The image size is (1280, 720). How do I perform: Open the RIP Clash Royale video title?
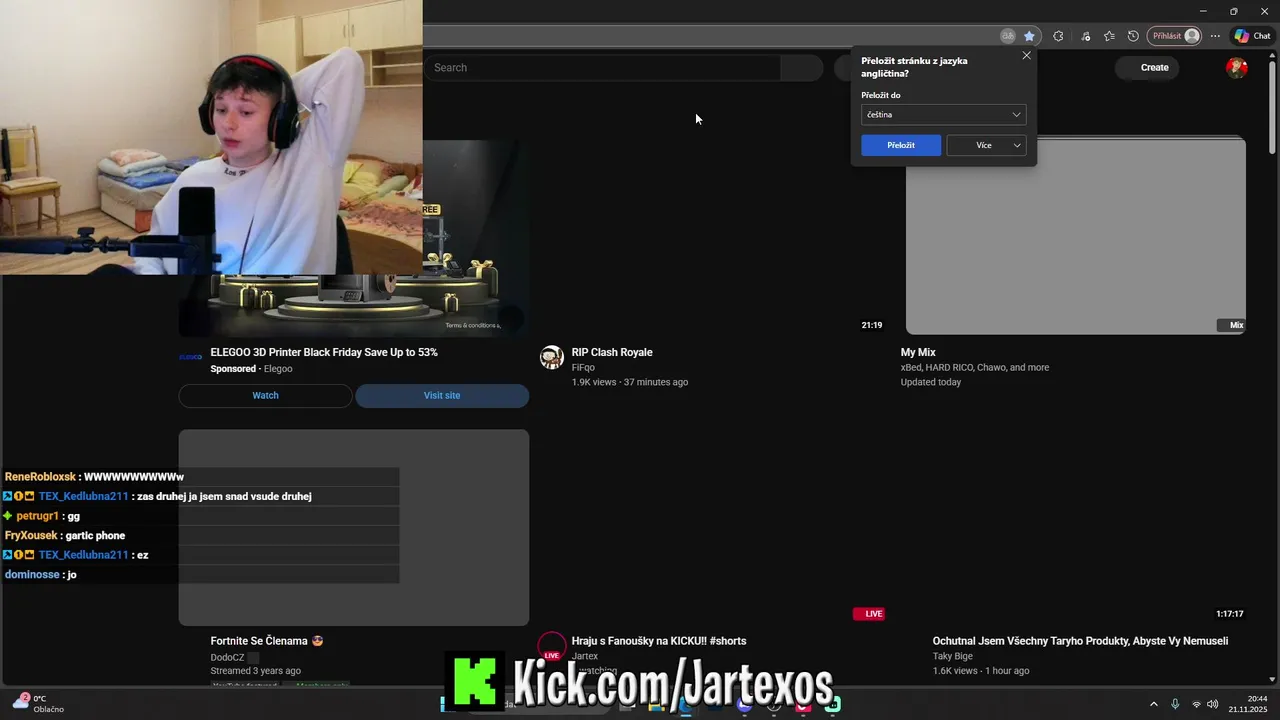point(612,352)
